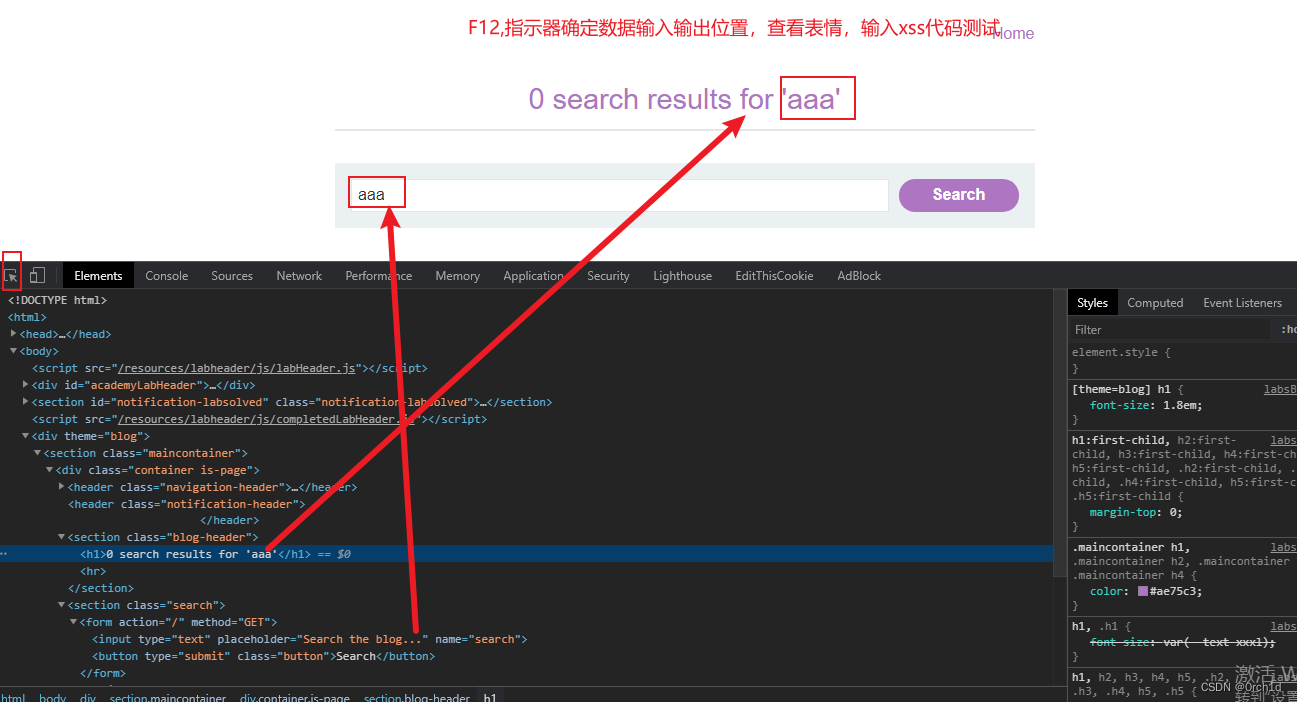Expand the section notification-labsolved node
The height and width of the screenshot is (702, 1297).
click(x=26, y=402)
